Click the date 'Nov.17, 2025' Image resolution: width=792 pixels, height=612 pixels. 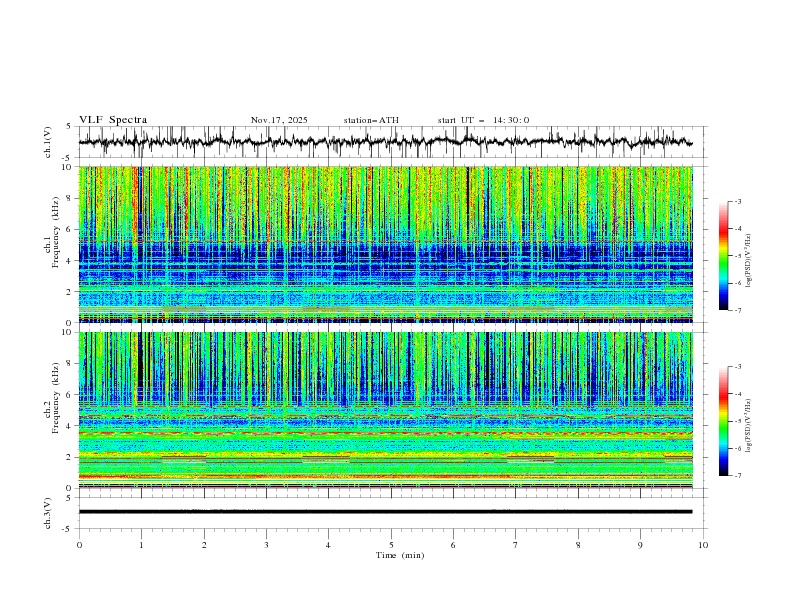[279, 120]
